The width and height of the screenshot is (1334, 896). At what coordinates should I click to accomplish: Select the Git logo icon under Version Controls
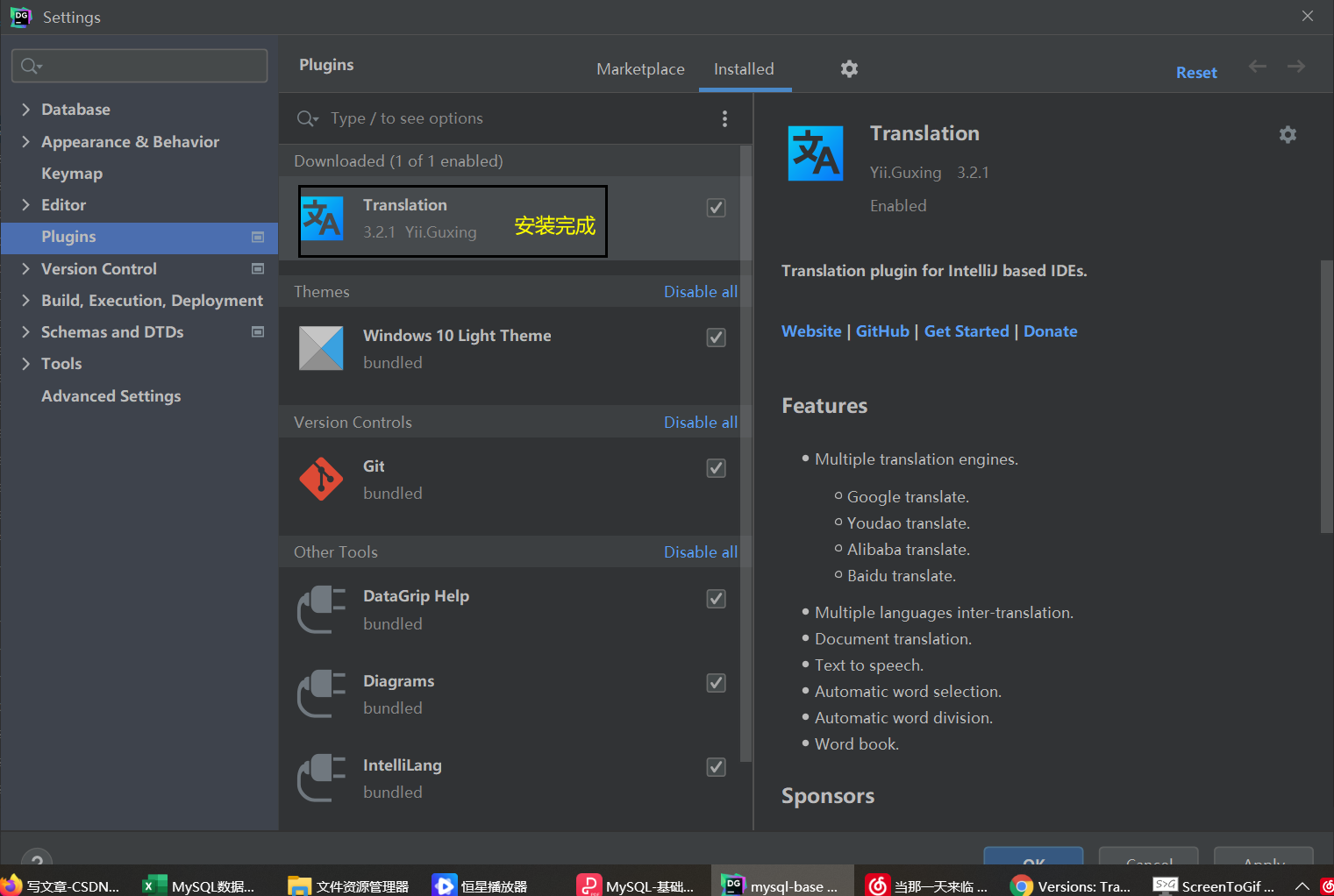tap(321, 479)
